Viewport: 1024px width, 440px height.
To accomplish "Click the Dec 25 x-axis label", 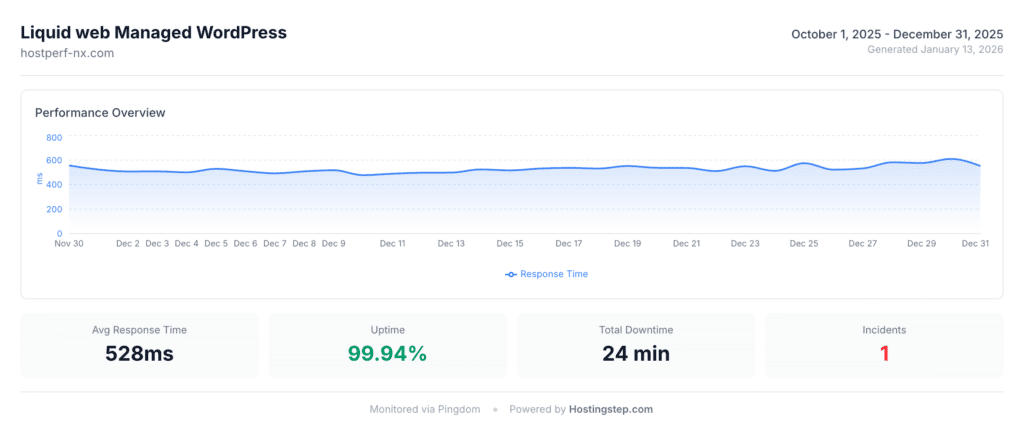I will (x=804, y=244).
